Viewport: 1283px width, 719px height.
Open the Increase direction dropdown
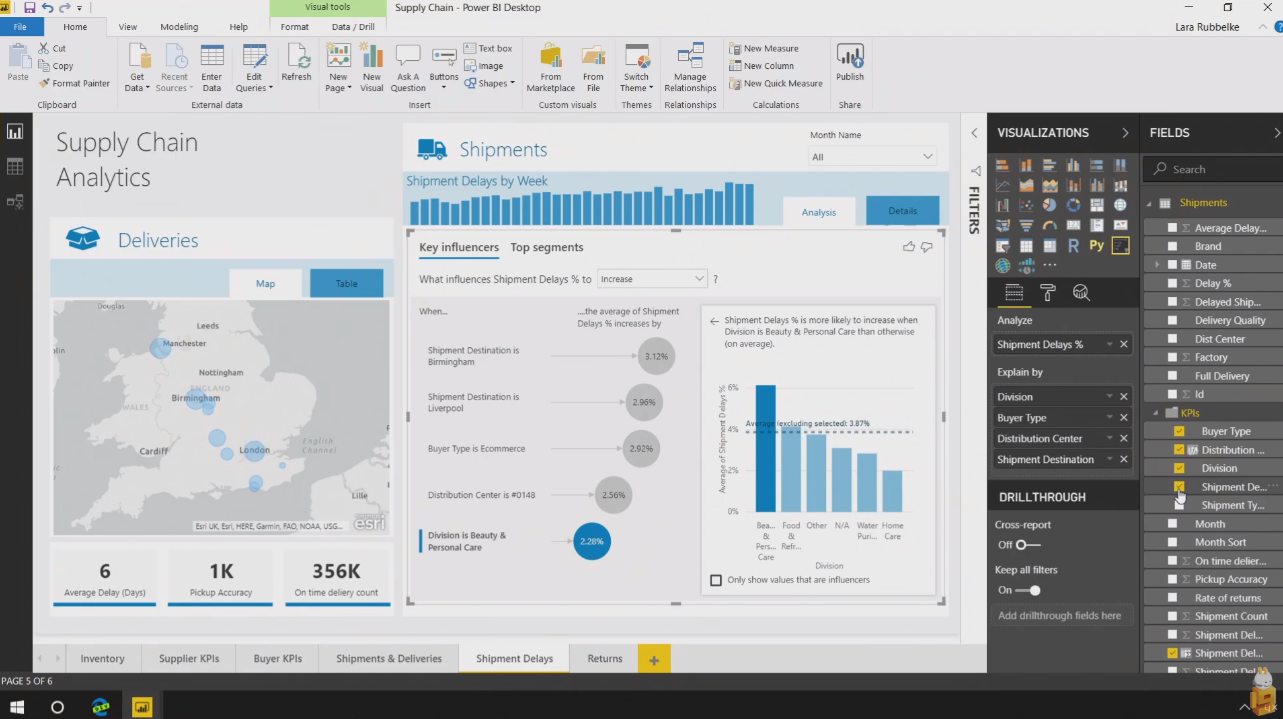652,279
